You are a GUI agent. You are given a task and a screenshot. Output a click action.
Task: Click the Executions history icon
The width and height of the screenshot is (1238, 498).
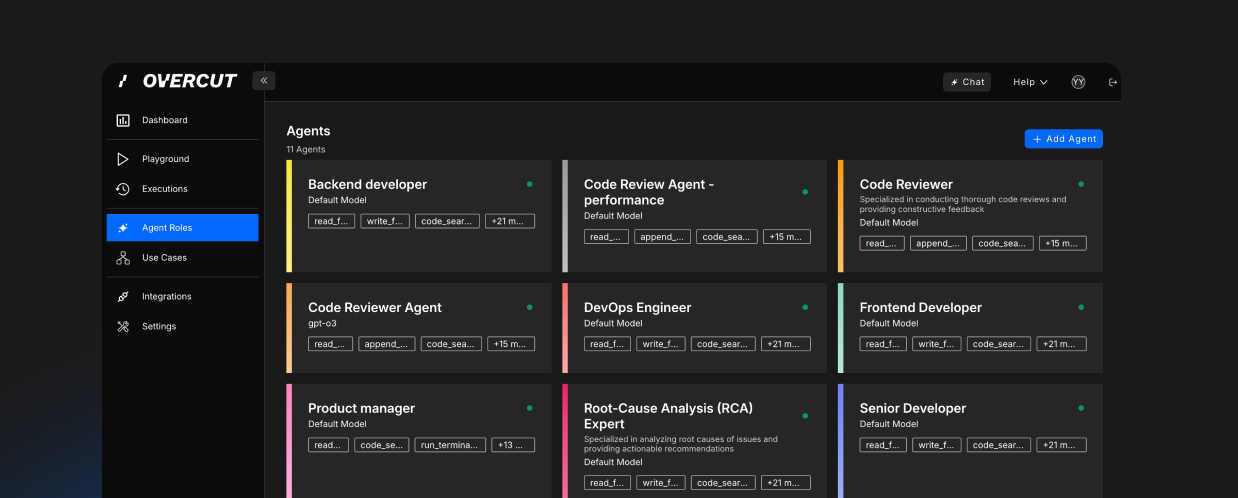pyautogui.click(x=123, y=189)
